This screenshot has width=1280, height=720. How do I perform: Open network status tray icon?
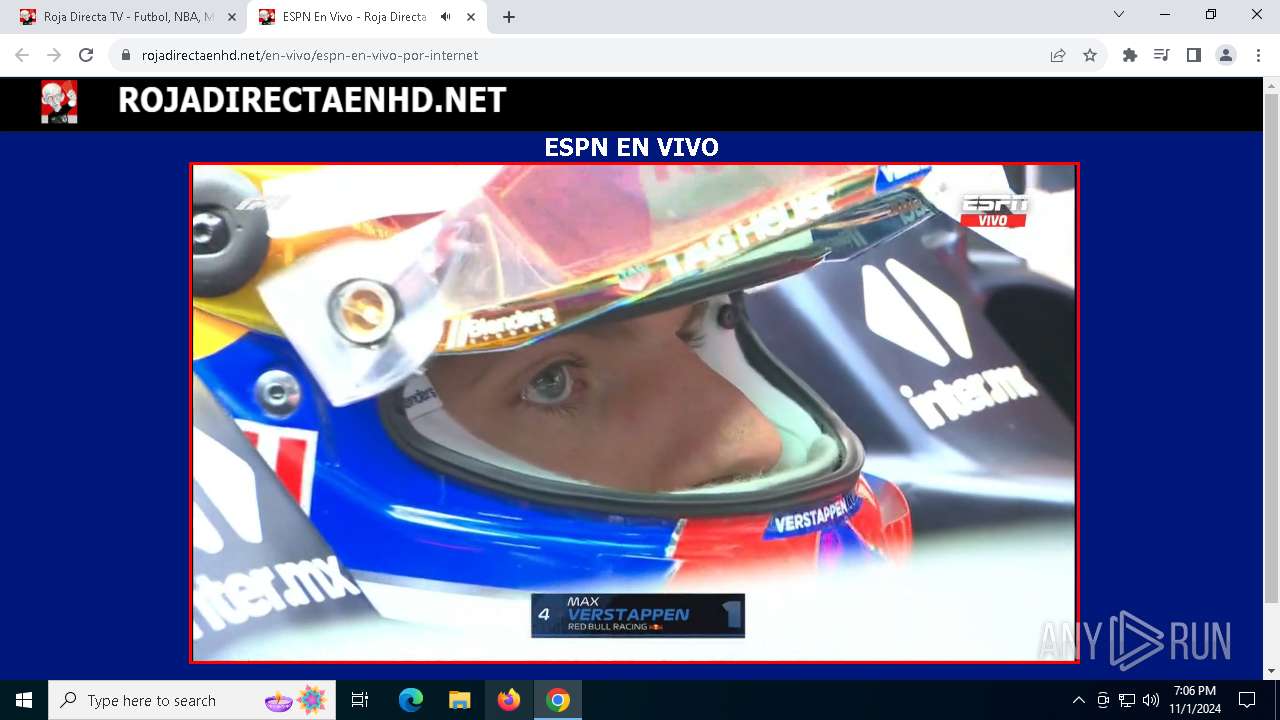[x=1127, y=700]
